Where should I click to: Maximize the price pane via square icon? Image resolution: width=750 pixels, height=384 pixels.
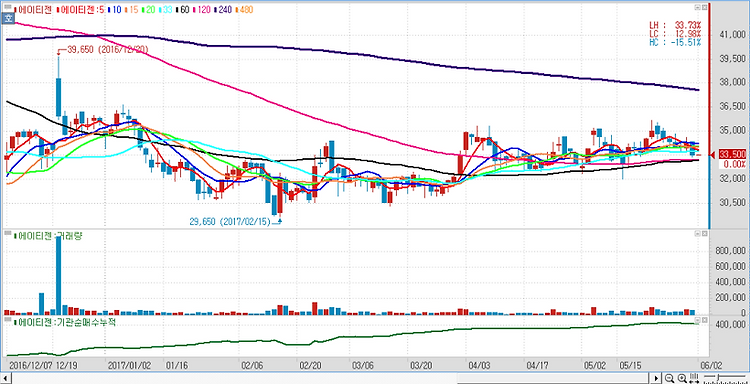pyautogui.click(x=704, y=7)
